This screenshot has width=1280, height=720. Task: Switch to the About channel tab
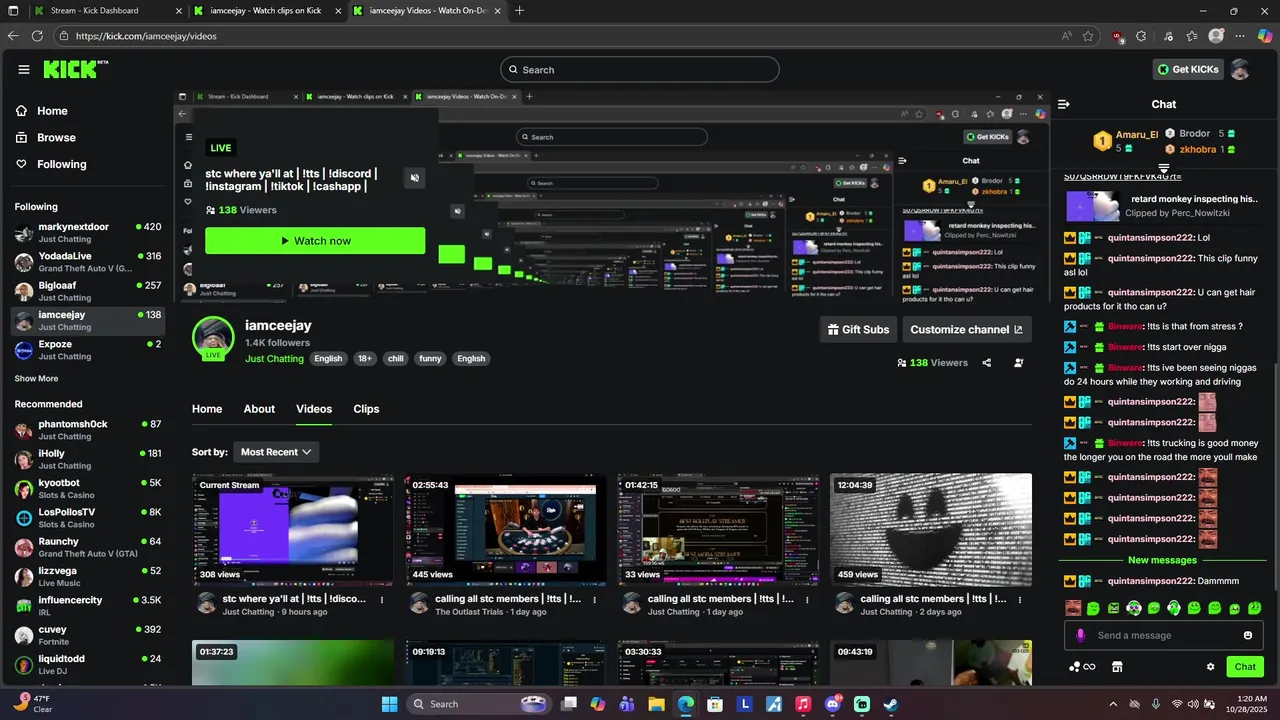click(x=259, y=409)
